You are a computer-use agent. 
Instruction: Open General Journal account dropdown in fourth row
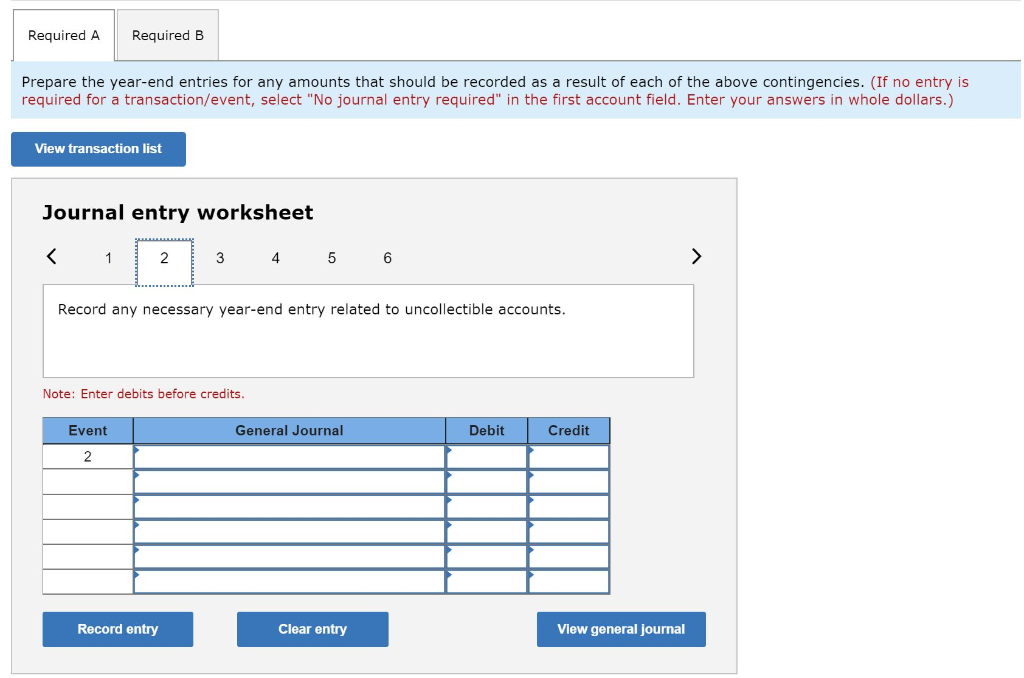(289, 531)
